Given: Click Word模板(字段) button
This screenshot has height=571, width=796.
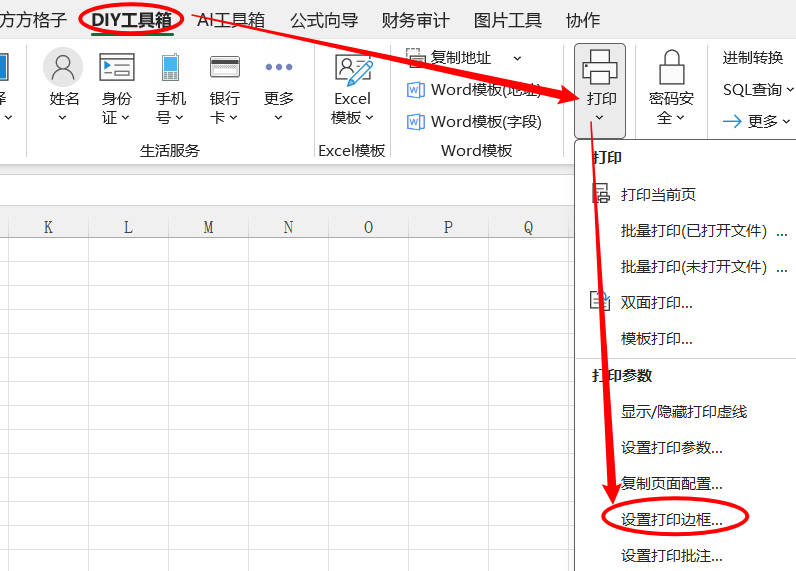Looking at the screenshot, I should [475, 122].
